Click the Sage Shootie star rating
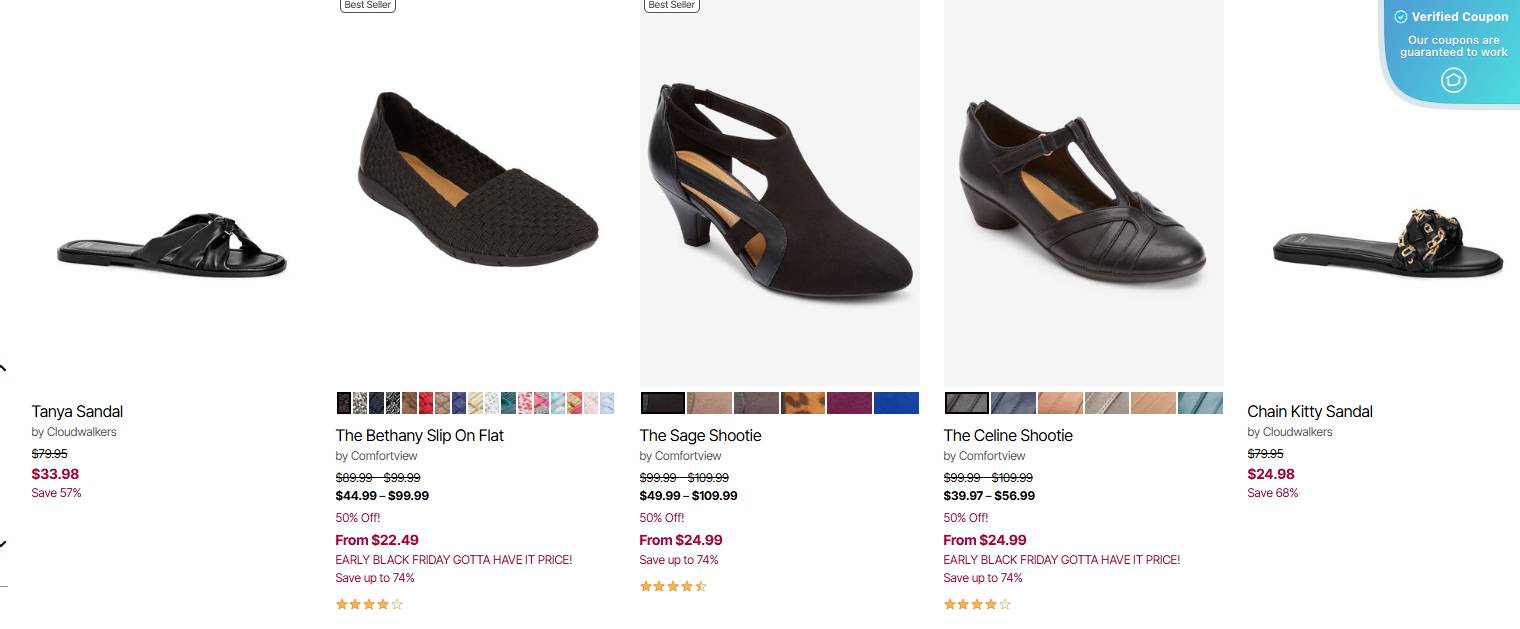This screenshot has width=1520, height=629. pos(673,586)
